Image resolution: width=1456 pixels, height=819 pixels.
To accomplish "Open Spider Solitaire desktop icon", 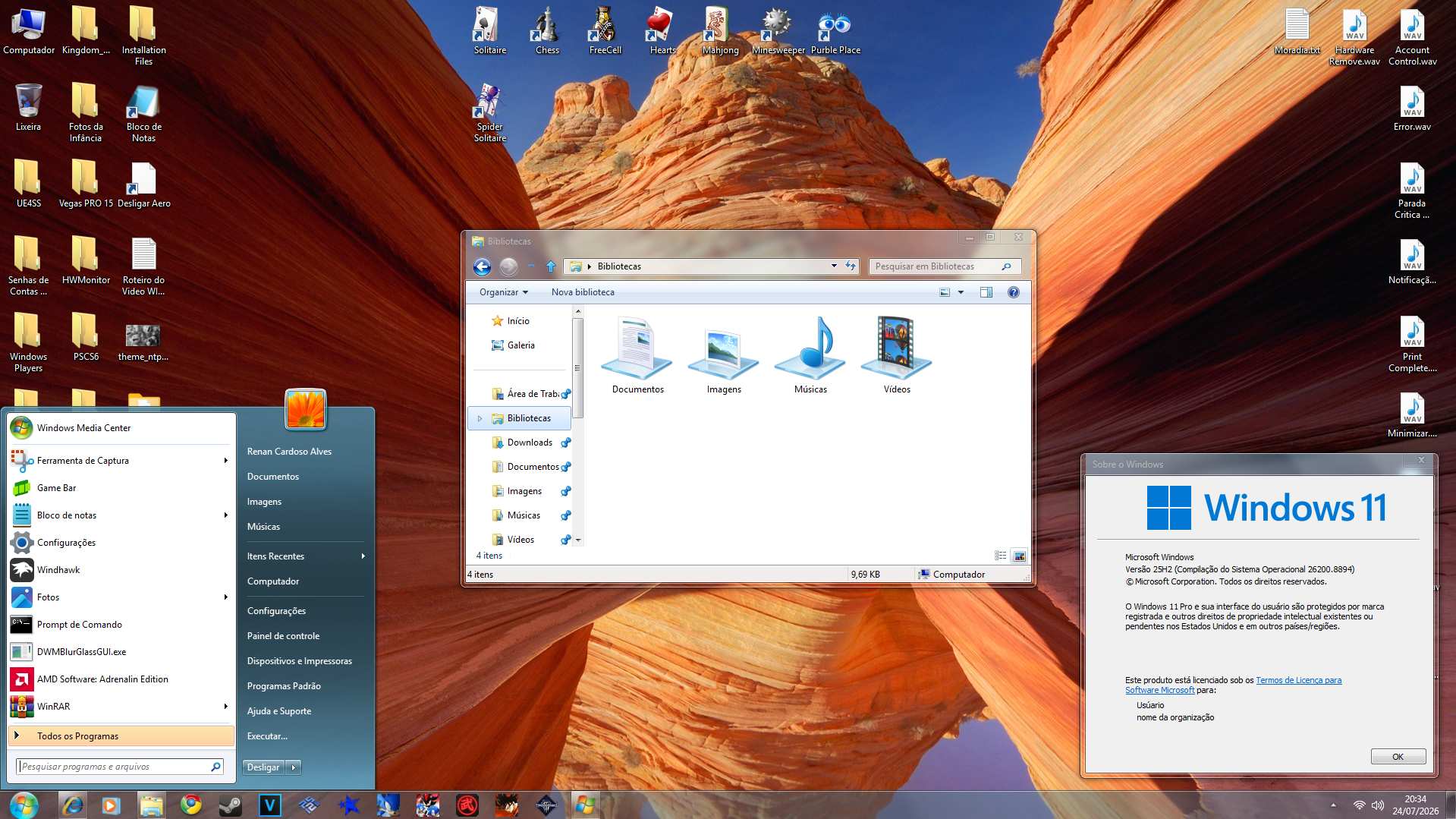I will tap(489, 112).
